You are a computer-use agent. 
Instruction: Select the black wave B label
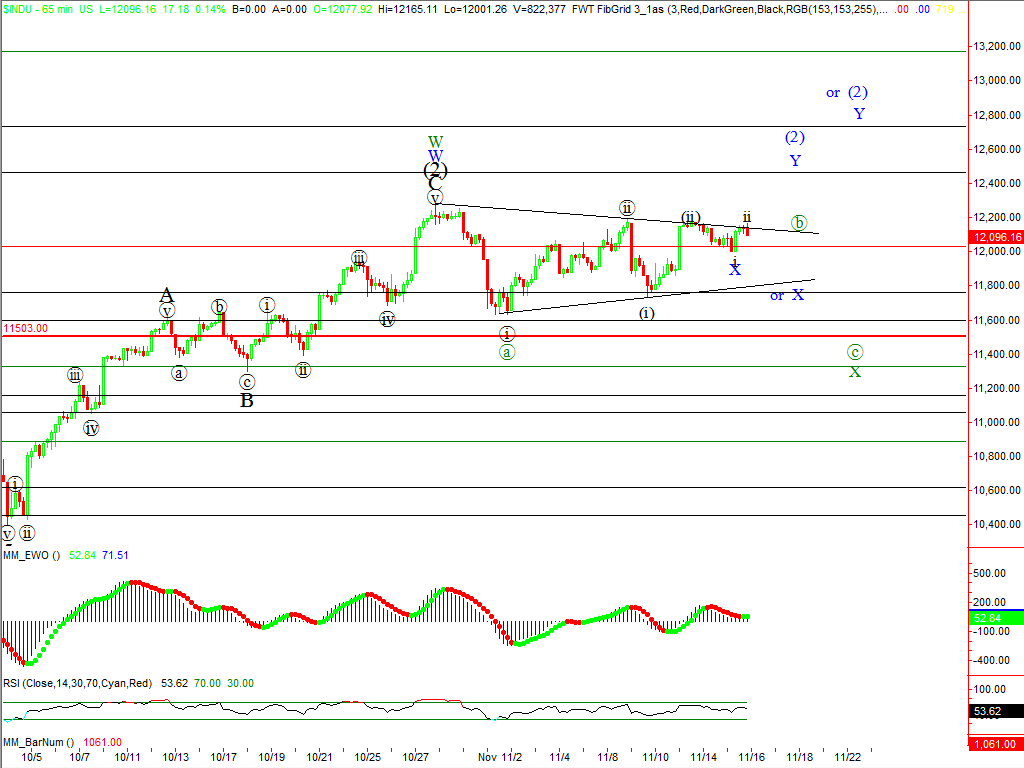pos(246,401)
